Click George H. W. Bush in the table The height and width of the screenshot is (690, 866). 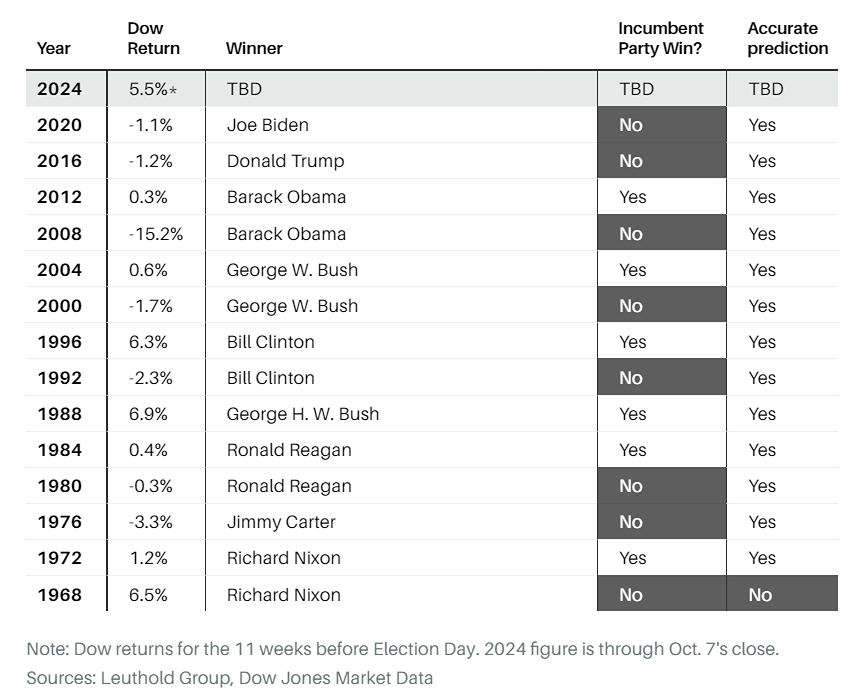[303, 414]
